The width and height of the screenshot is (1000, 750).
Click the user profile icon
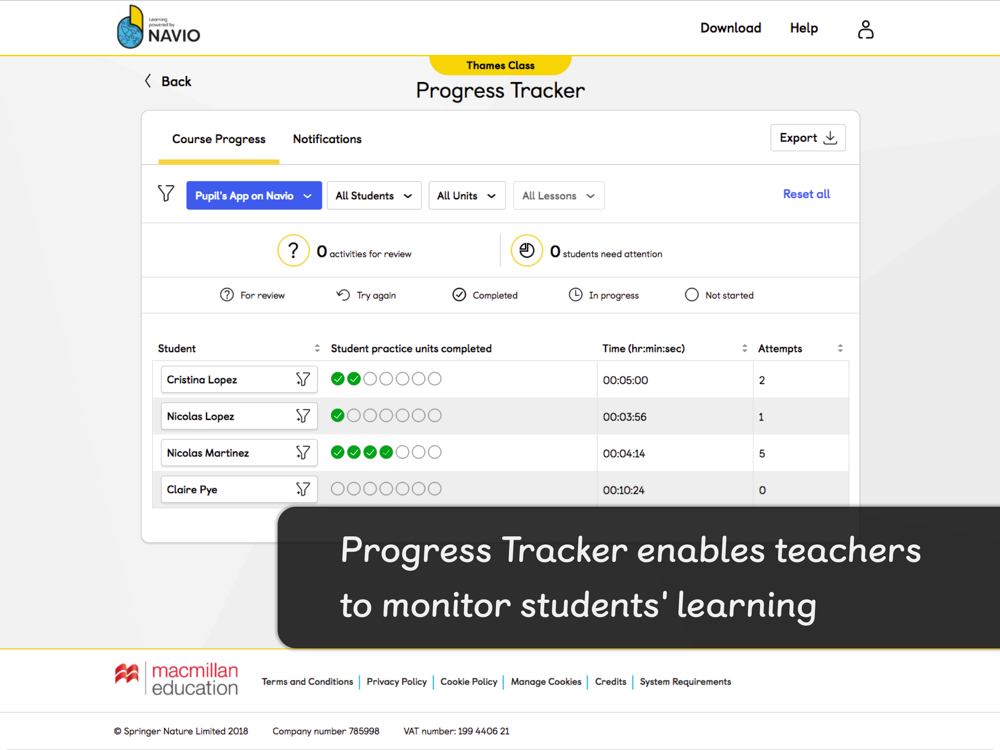point(865,30)
